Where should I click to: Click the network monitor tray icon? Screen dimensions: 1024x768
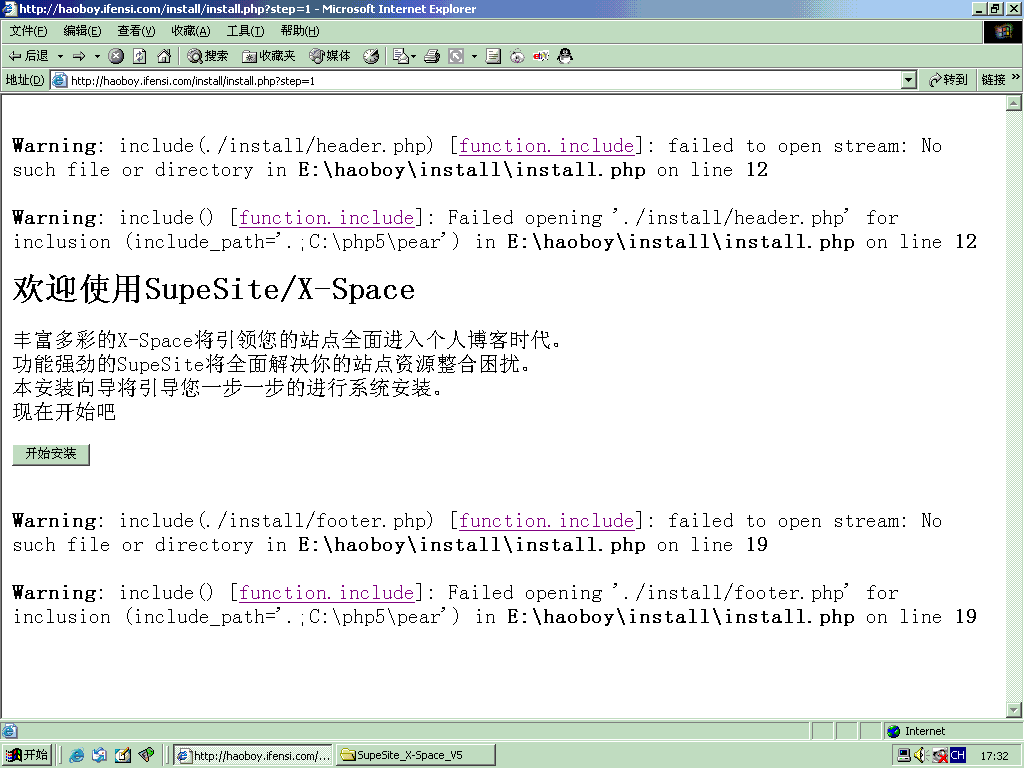click(904, 756)
